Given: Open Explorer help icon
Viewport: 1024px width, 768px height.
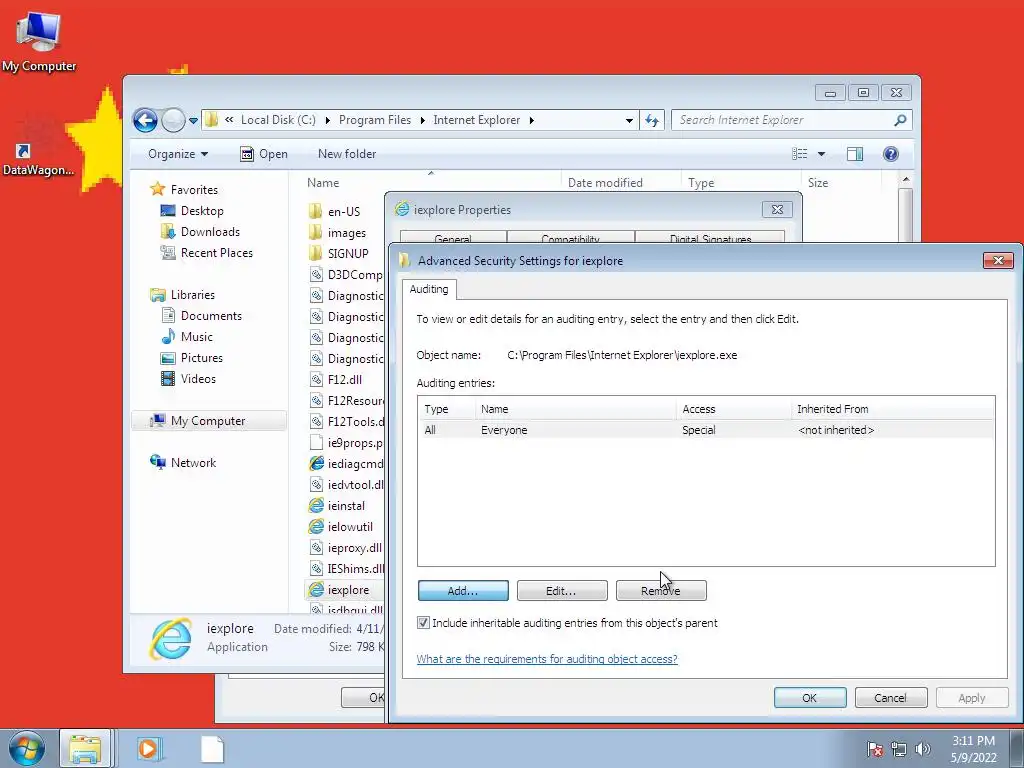Looking at the screenshot, I should (891, 154).
